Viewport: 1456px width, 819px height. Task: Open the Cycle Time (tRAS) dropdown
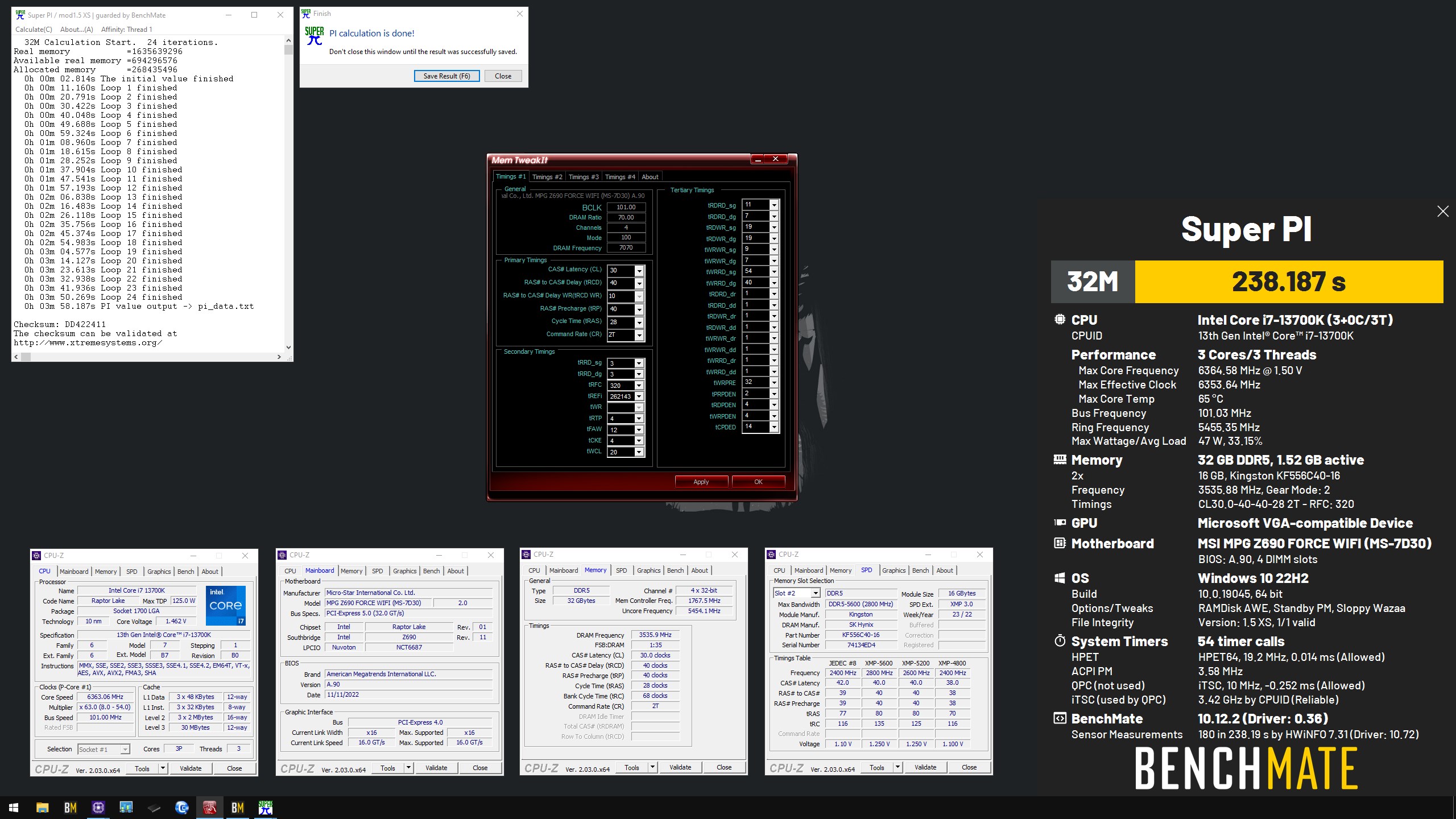pos(639,322)
